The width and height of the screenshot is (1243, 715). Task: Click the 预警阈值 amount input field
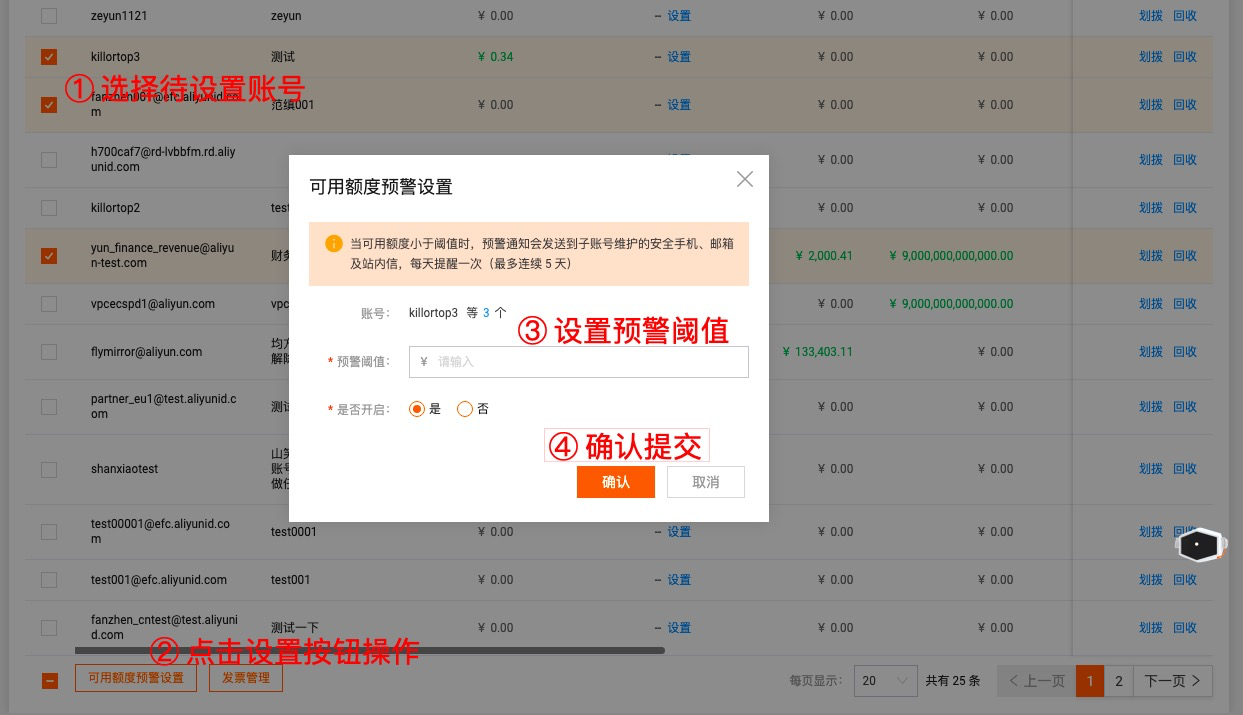(578, 362)
